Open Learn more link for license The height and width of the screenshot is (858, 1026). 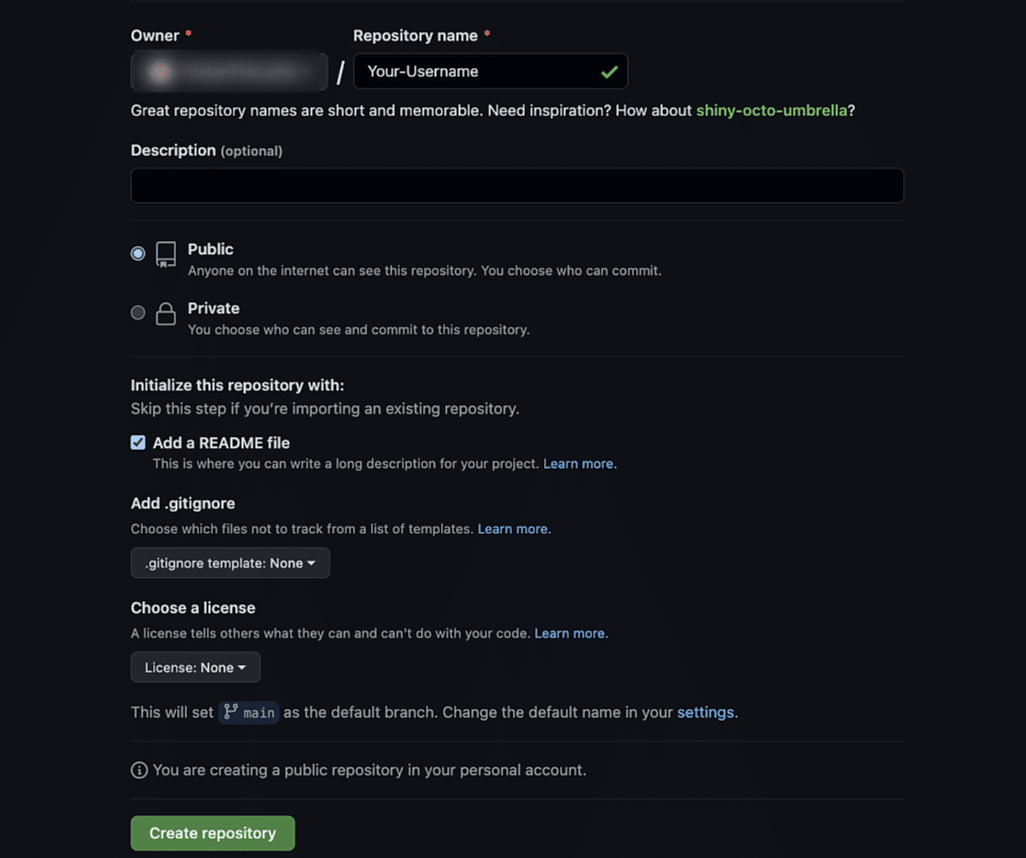(571, 634)
